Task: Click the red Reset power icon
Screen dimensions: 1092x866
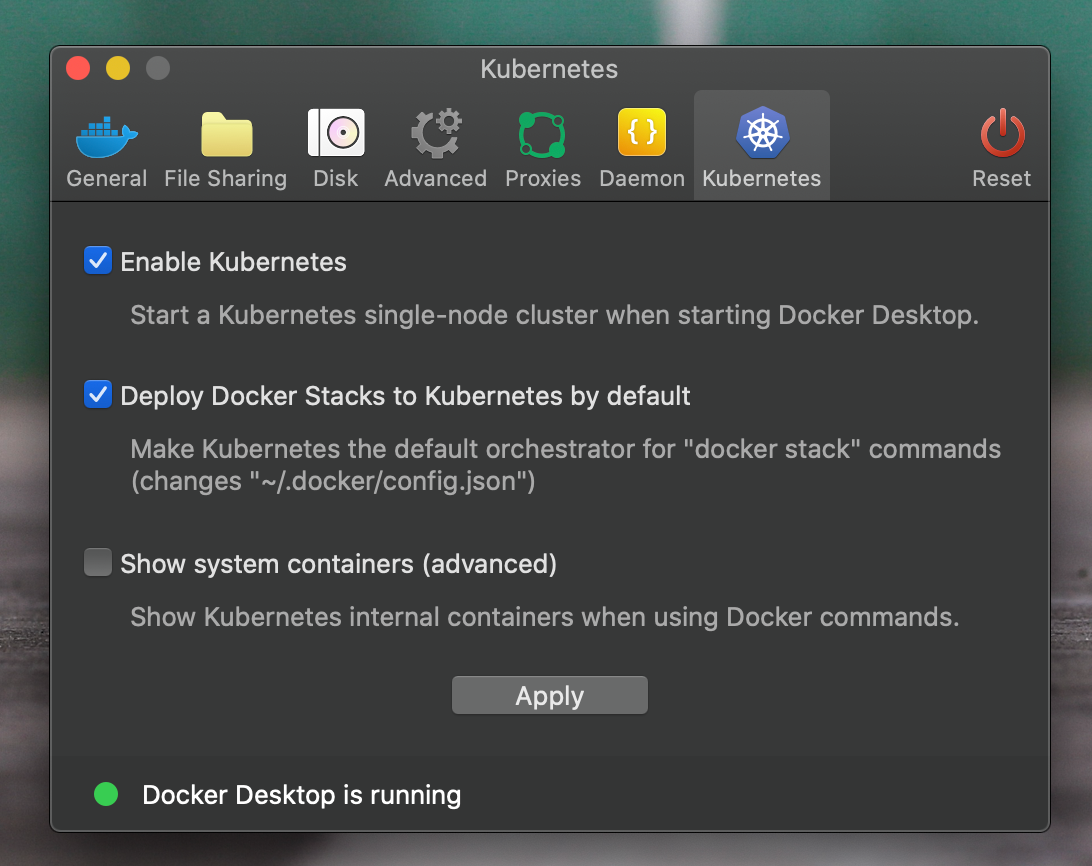Action: pos(1002,132)
